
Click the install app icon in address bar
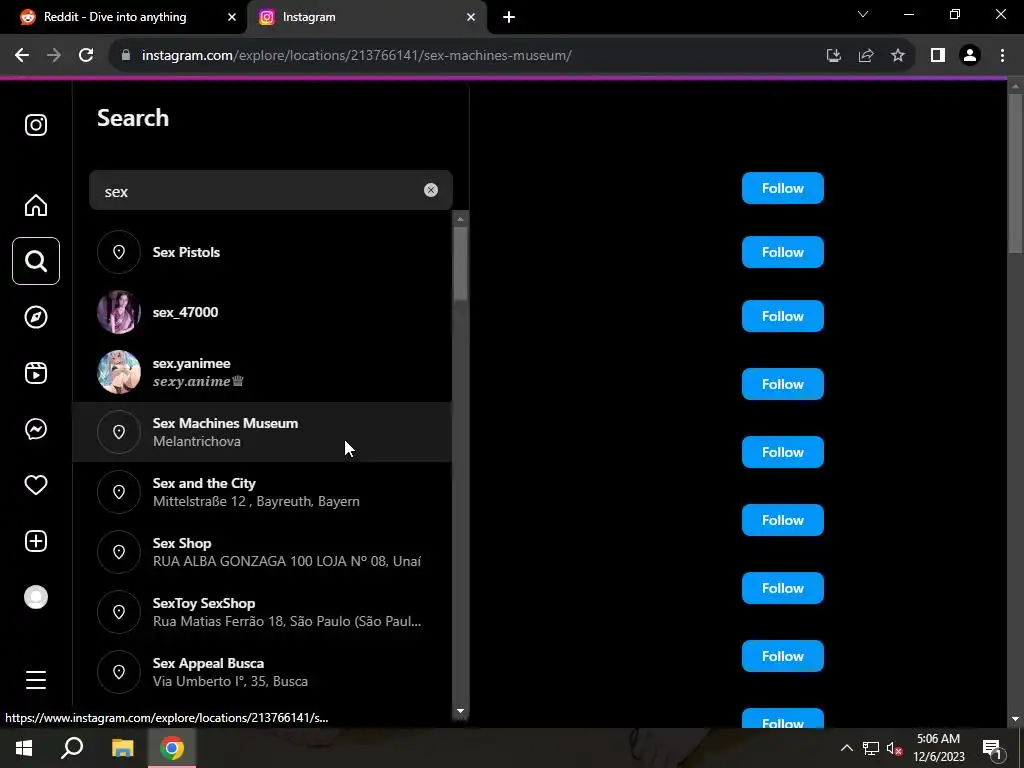click(x=833, y=56)
